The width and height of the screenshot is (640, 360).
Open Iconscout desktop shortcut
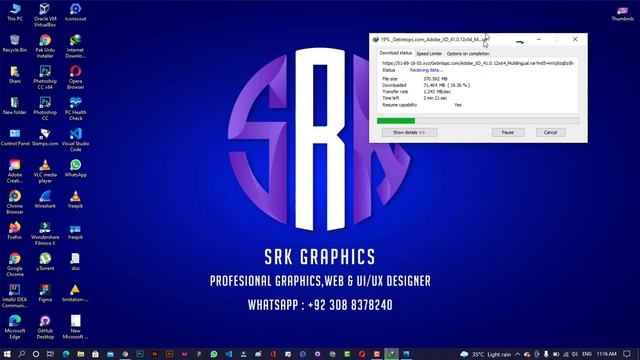pos(76,12)
